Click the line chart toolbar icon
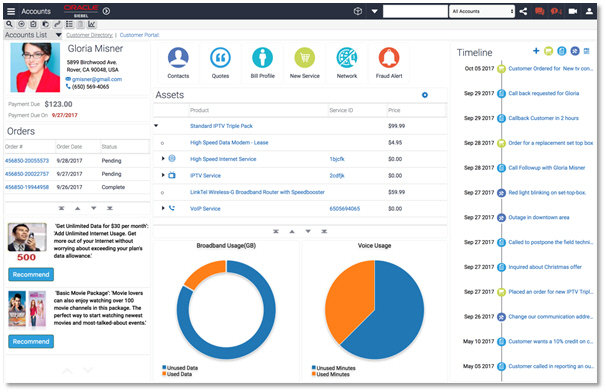 pyautogui.click(x=91, y=24)
